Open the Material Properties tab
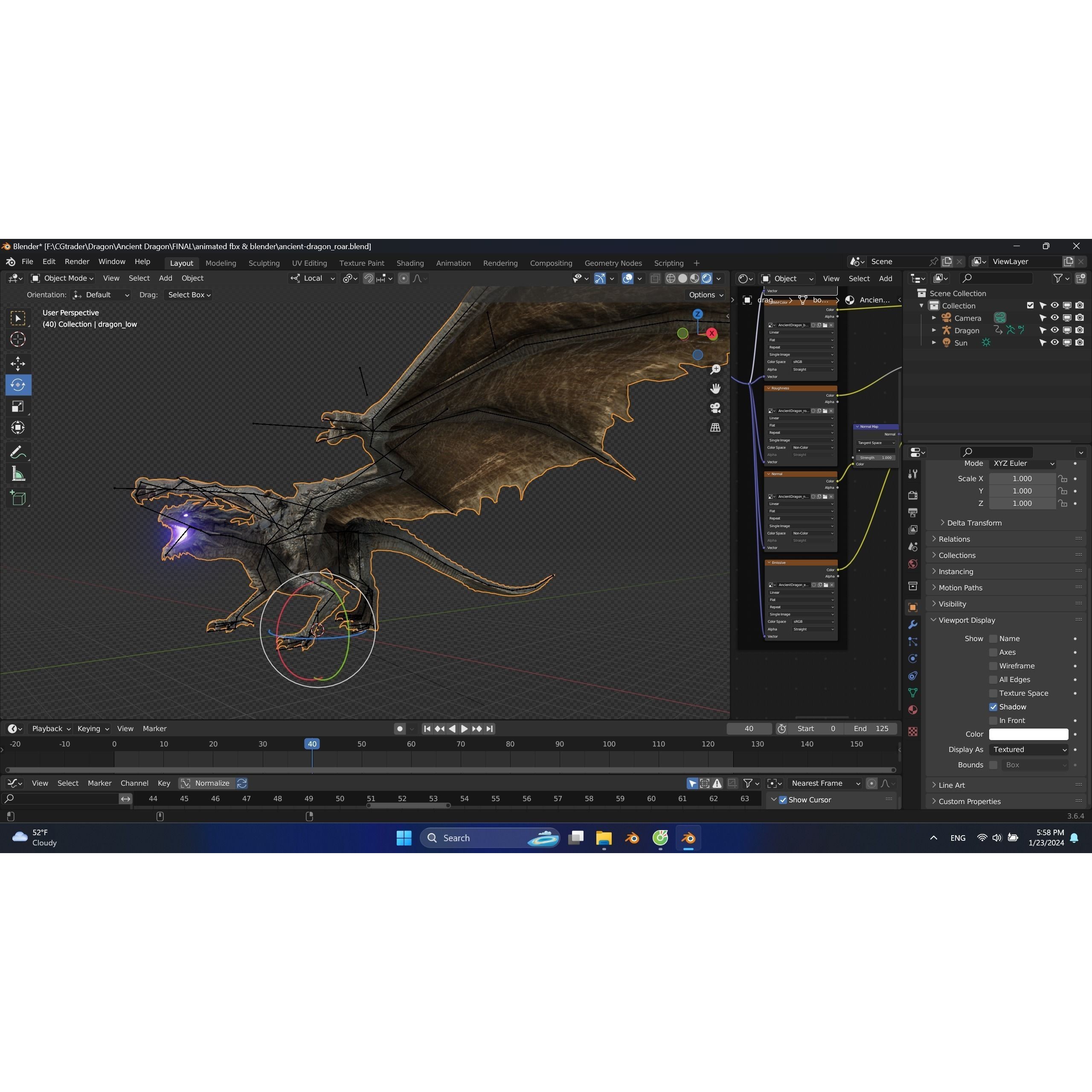Screen dimensions: 1092x1092 [x=912, y=709]
